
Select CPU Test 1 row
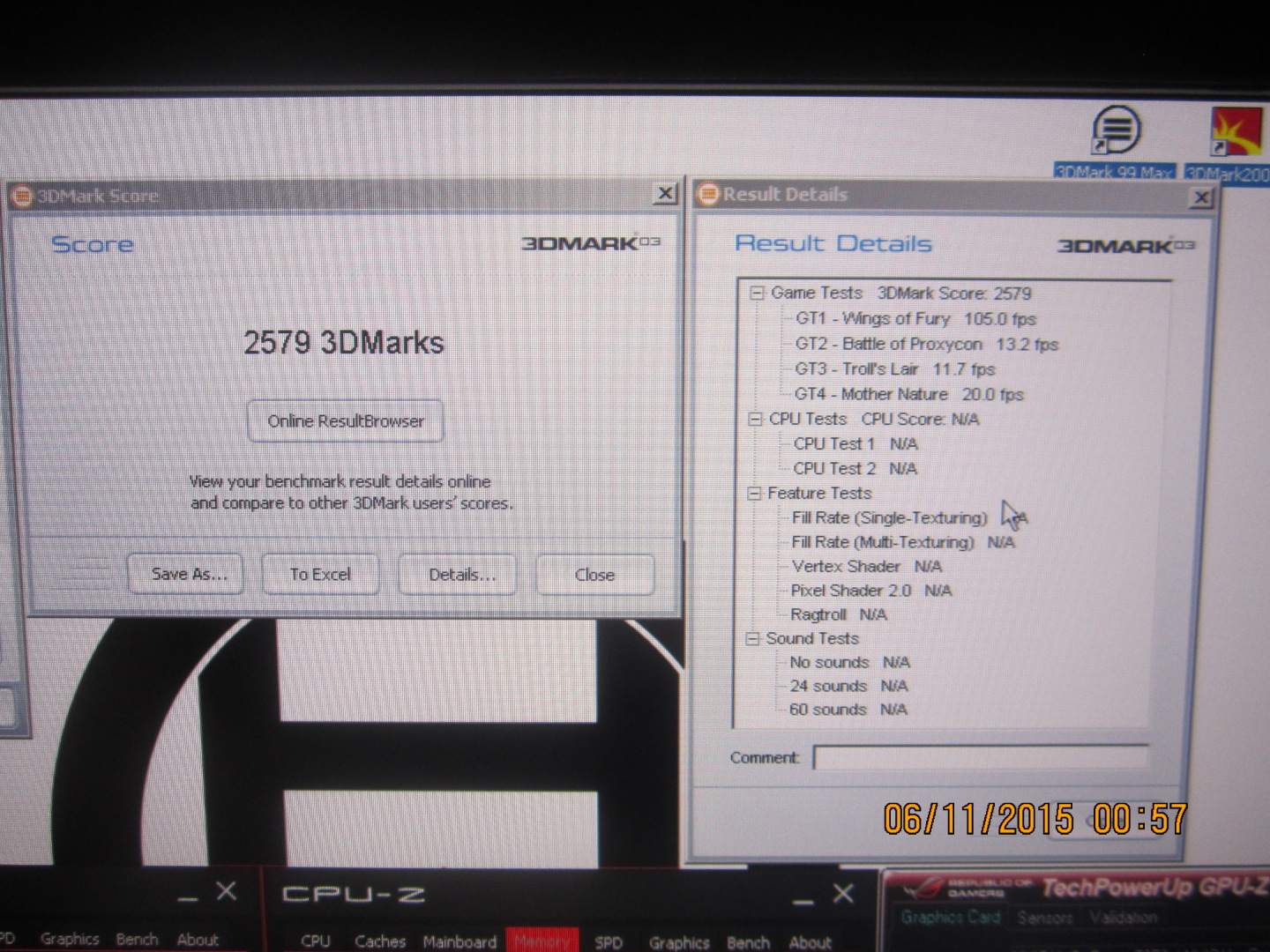[855, 443]
